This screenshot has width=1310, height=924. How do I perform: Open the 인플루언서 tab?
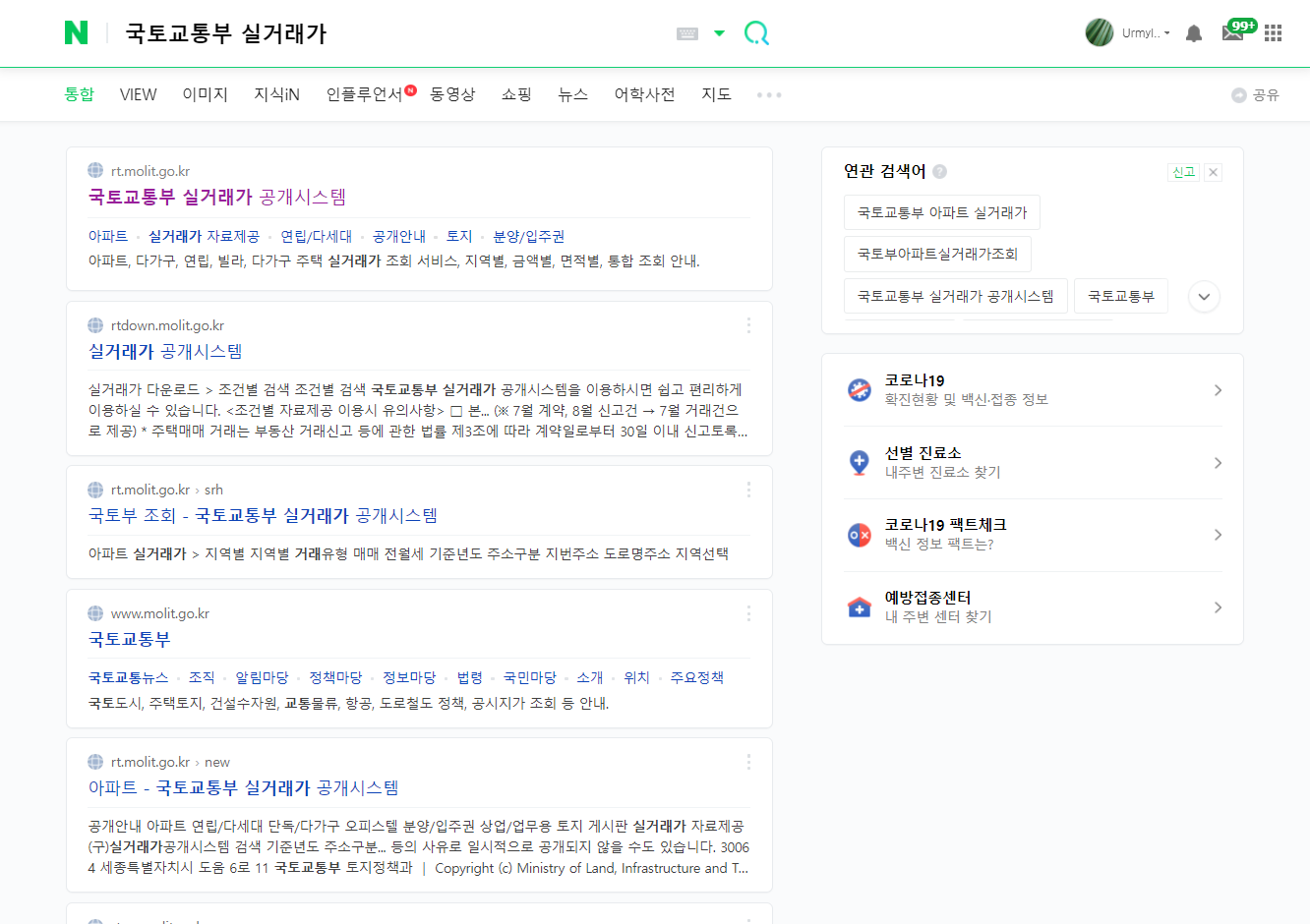point(365,94)
